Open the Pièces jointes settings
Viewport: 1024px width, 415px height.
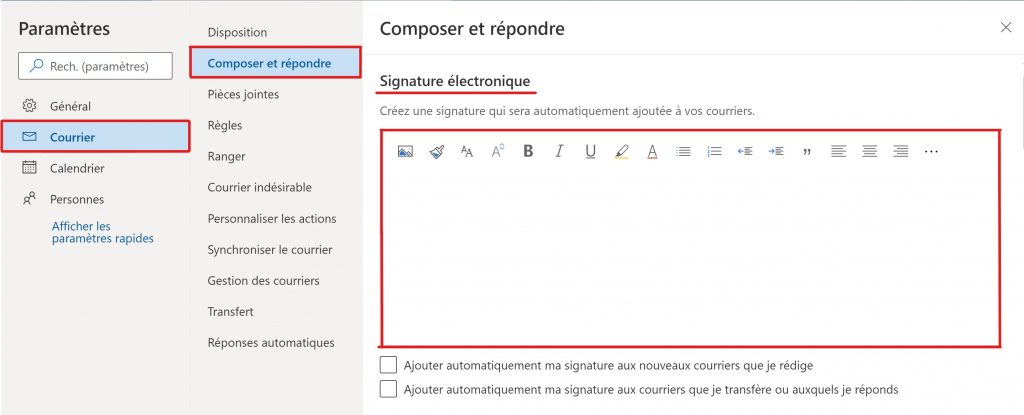coord(243,94)
